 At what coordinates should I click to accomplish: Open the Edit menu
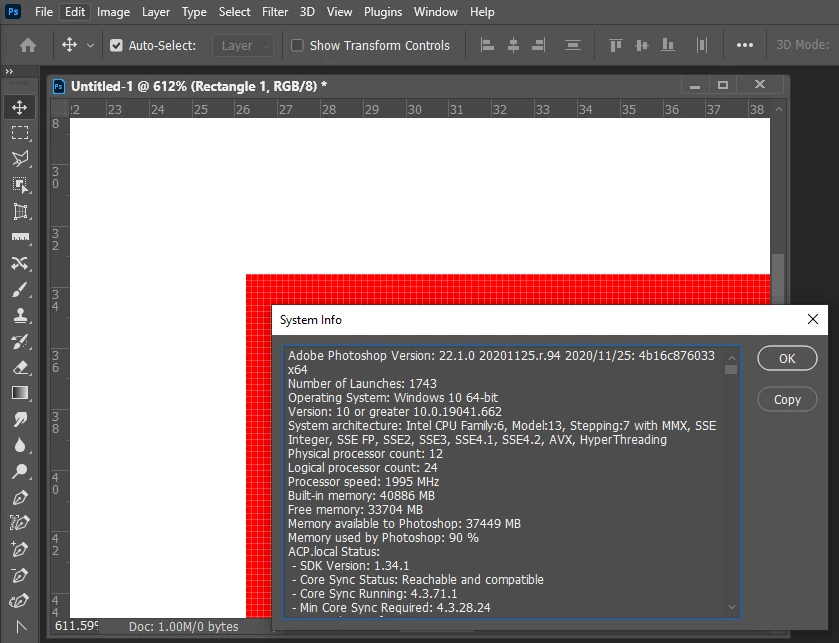75,12
